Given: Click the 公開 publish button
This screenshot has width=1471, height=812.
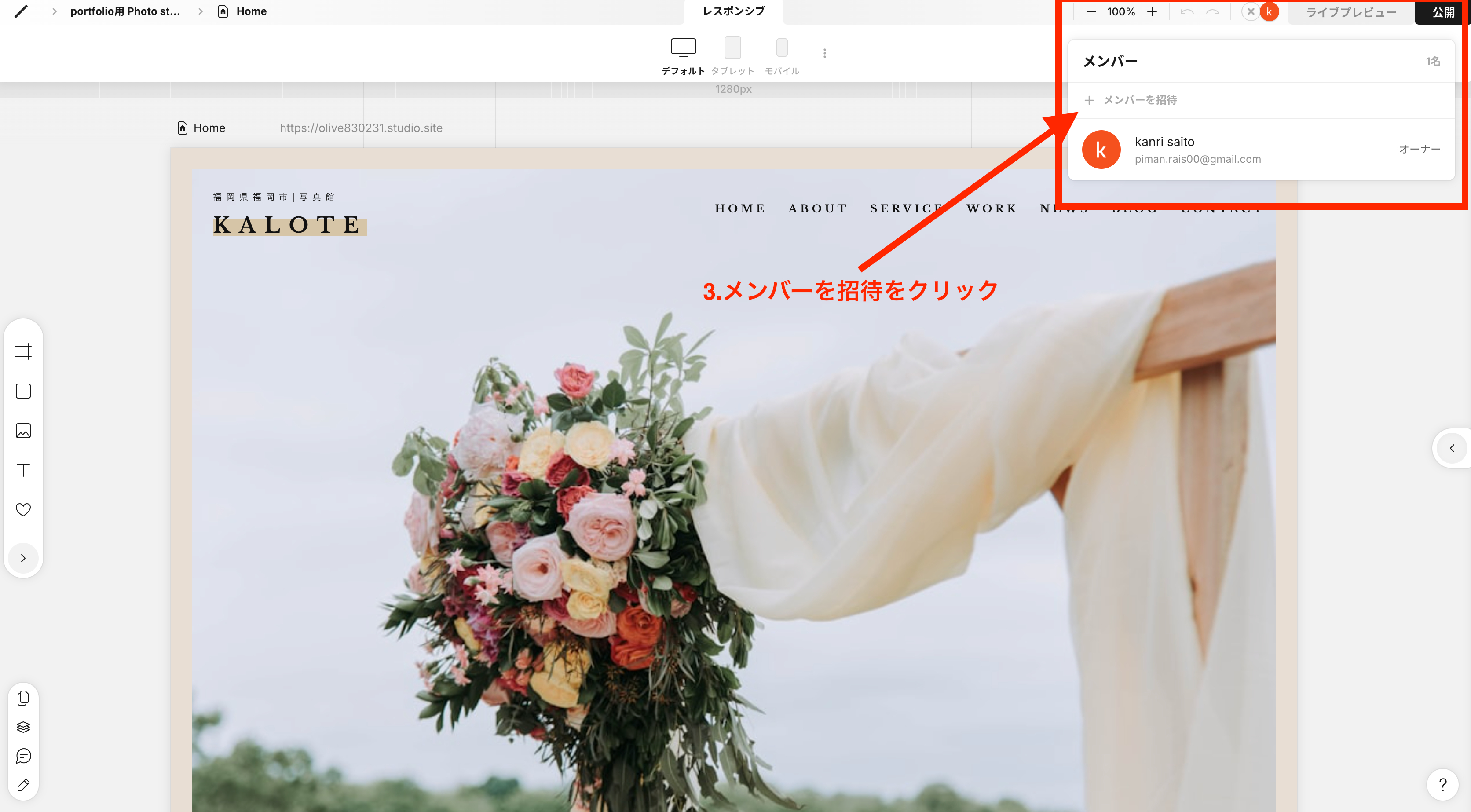Looking at the screenshot, I should [1443, 12].
